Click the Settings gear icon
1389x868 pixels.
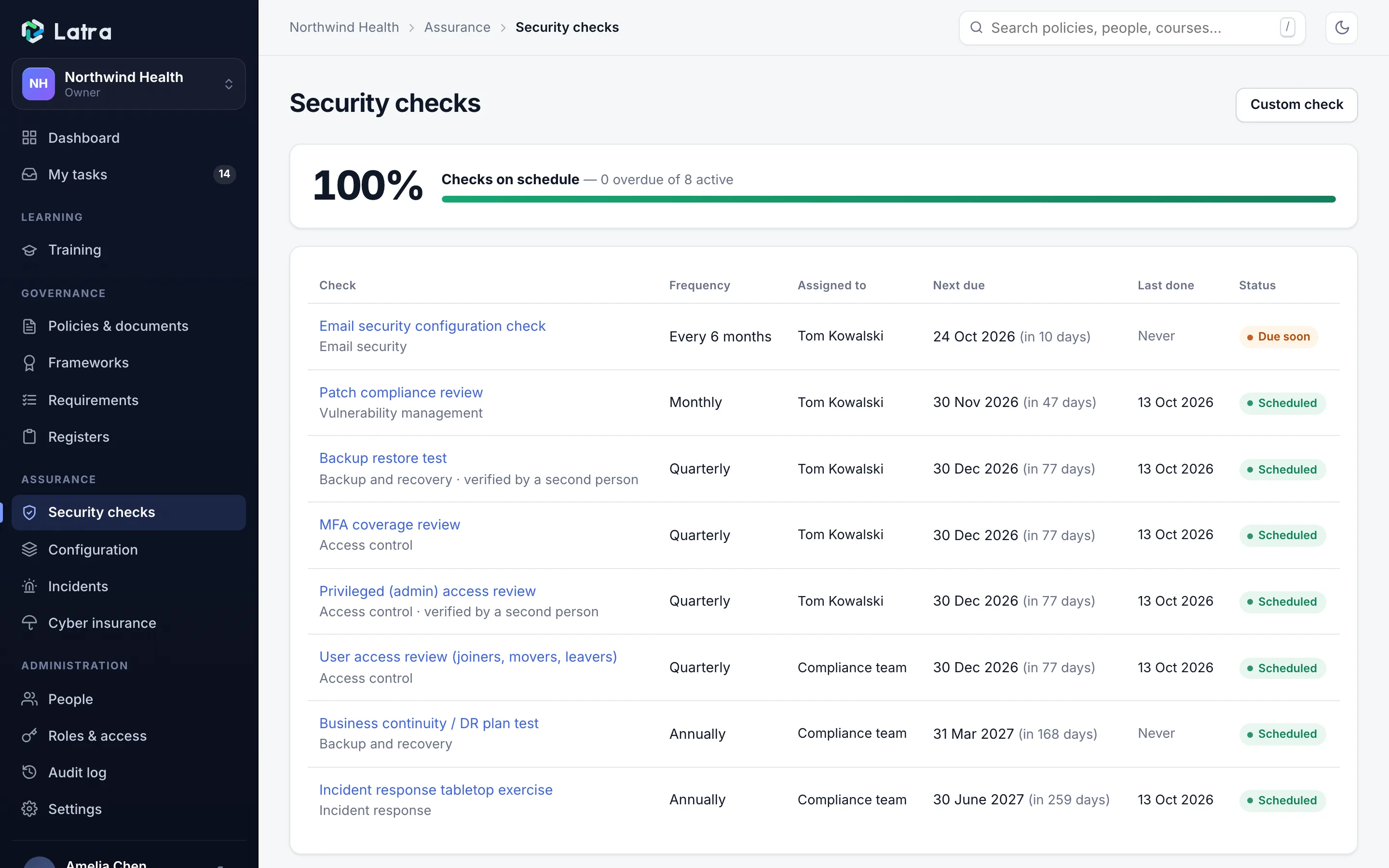[x=29, y=809]
